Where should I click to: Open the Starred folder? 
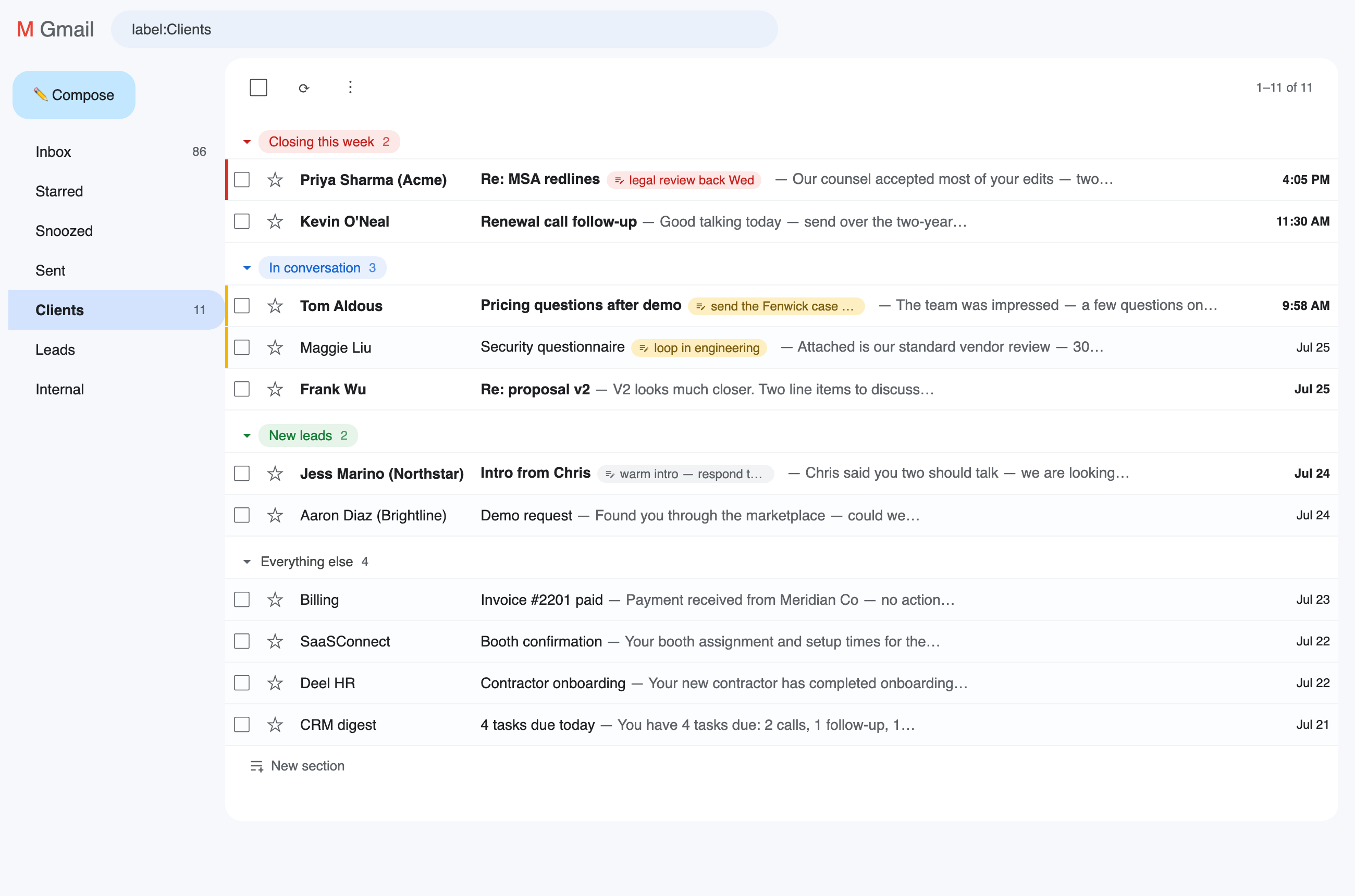coord(117,191)
